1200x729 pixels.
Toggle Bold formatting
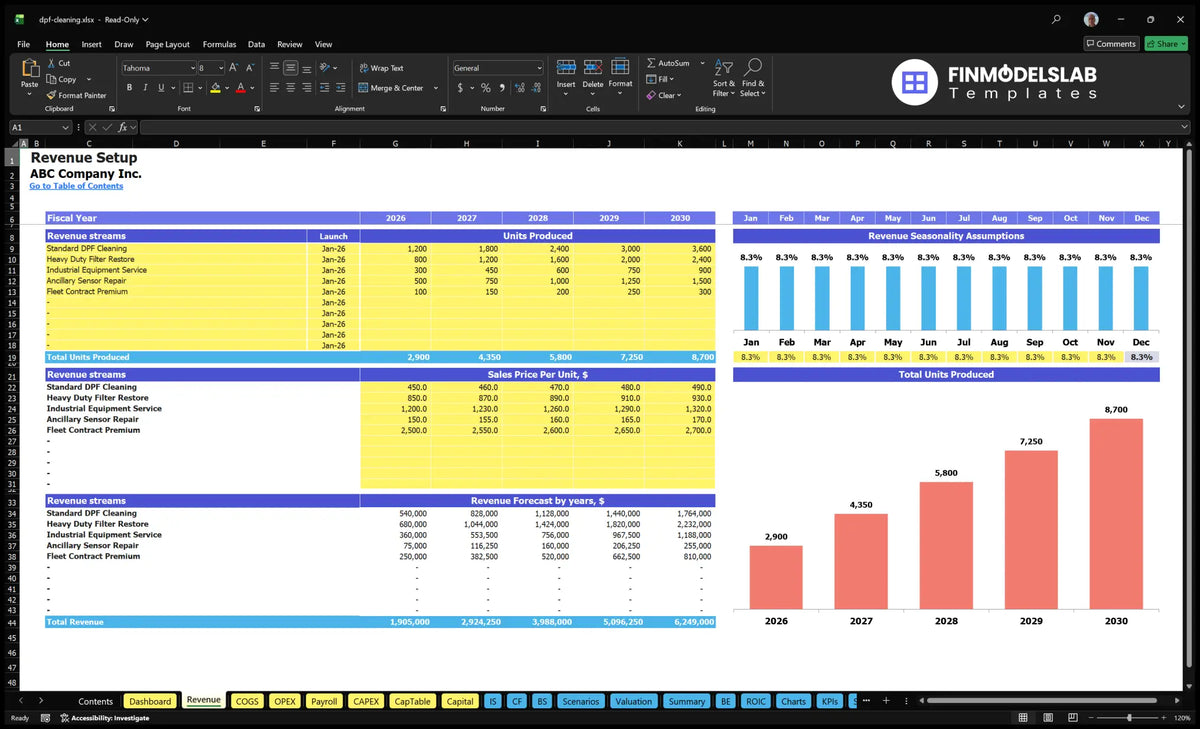pyautogui.click(x=129, y=88)
